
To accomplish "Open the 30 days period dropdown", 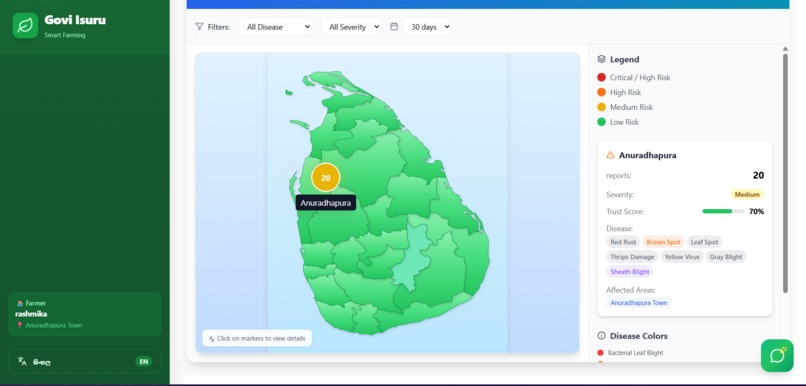I will (427, 27).
